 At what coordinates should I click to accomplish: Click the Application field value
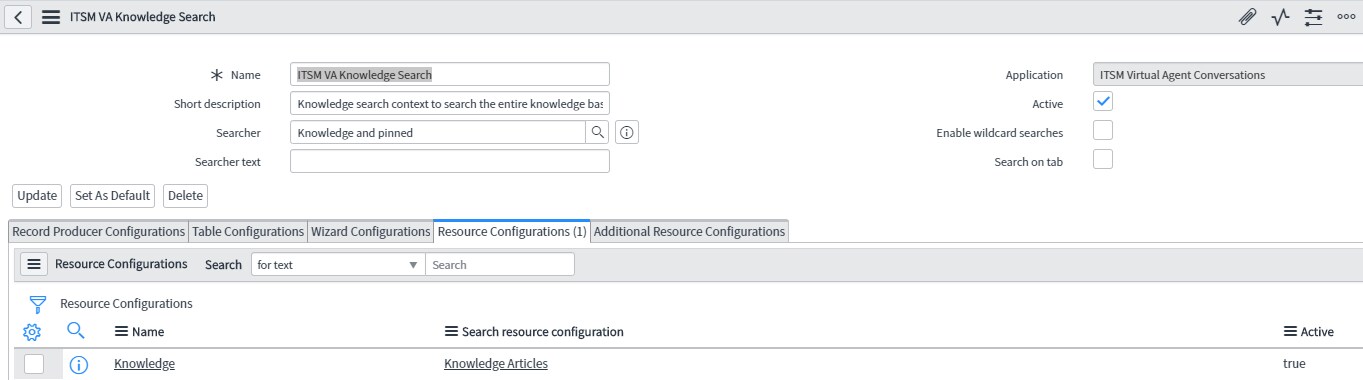1228,74
